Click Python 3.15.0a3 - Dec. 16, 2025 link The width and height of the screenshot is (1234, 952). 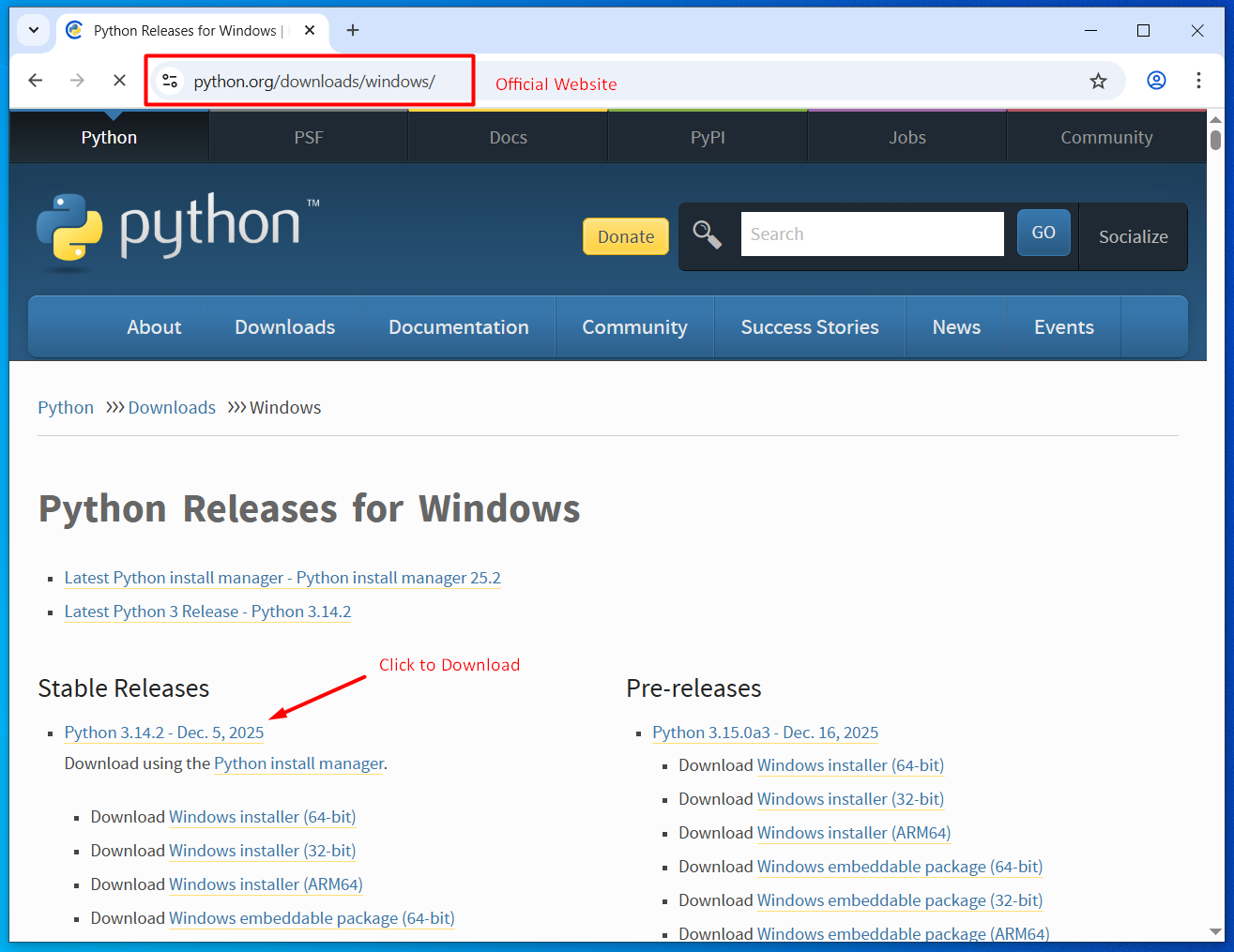click(766, 733)
